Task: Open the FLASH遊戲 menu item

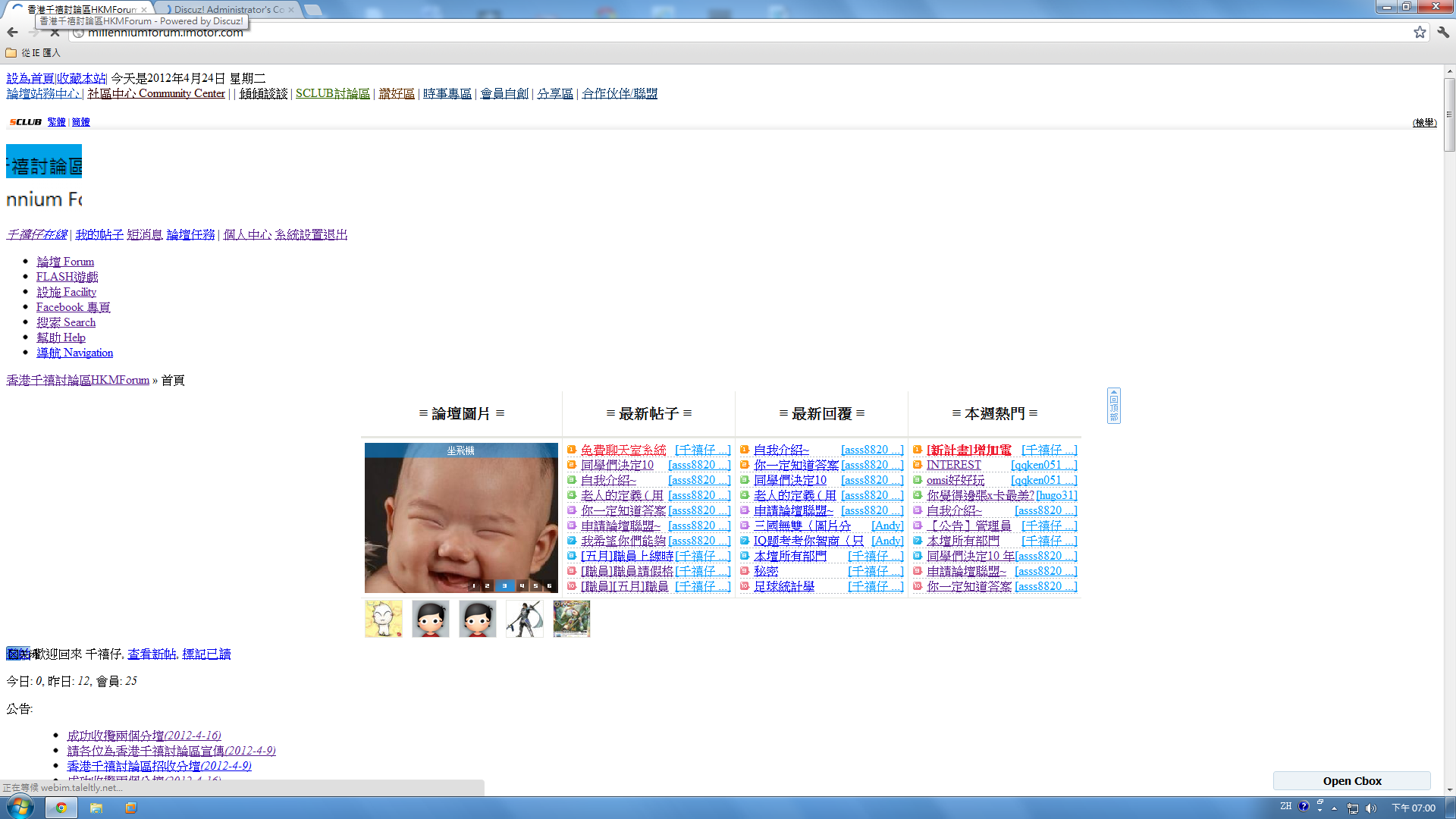Action: click(67, 277)
